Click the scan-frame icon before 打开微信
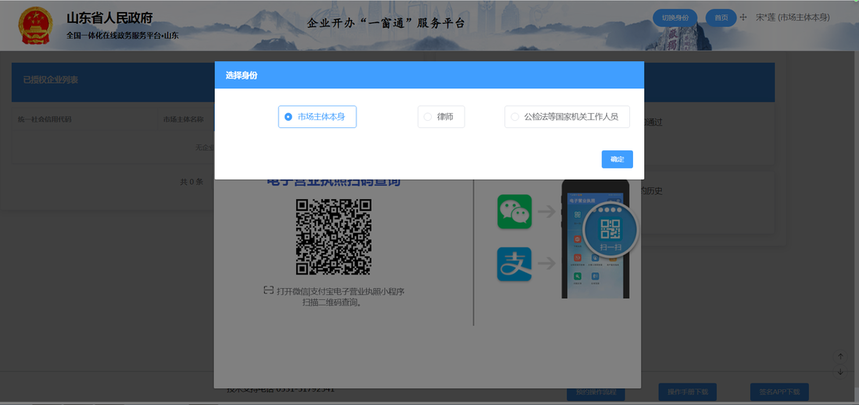859x405 pixels. click(x=268, y=290)
